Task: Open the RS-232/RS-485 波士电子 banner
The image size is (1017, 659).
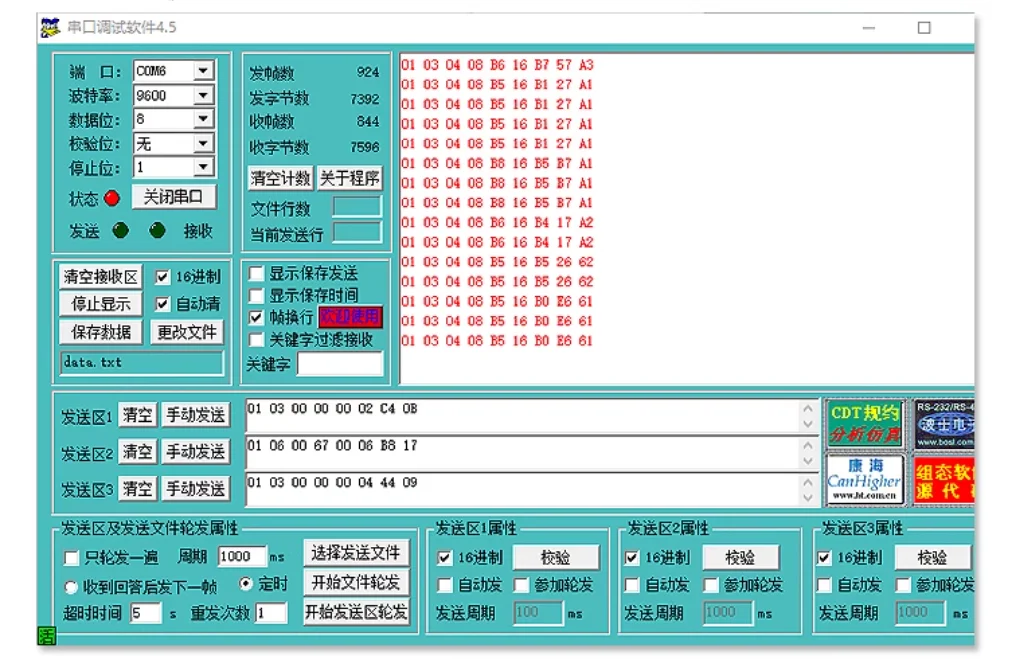Action: pyautogui.click(x=944, y=424)
